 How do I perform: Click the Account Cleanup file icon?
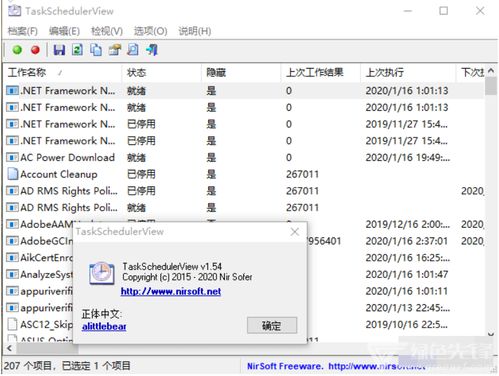12,174
